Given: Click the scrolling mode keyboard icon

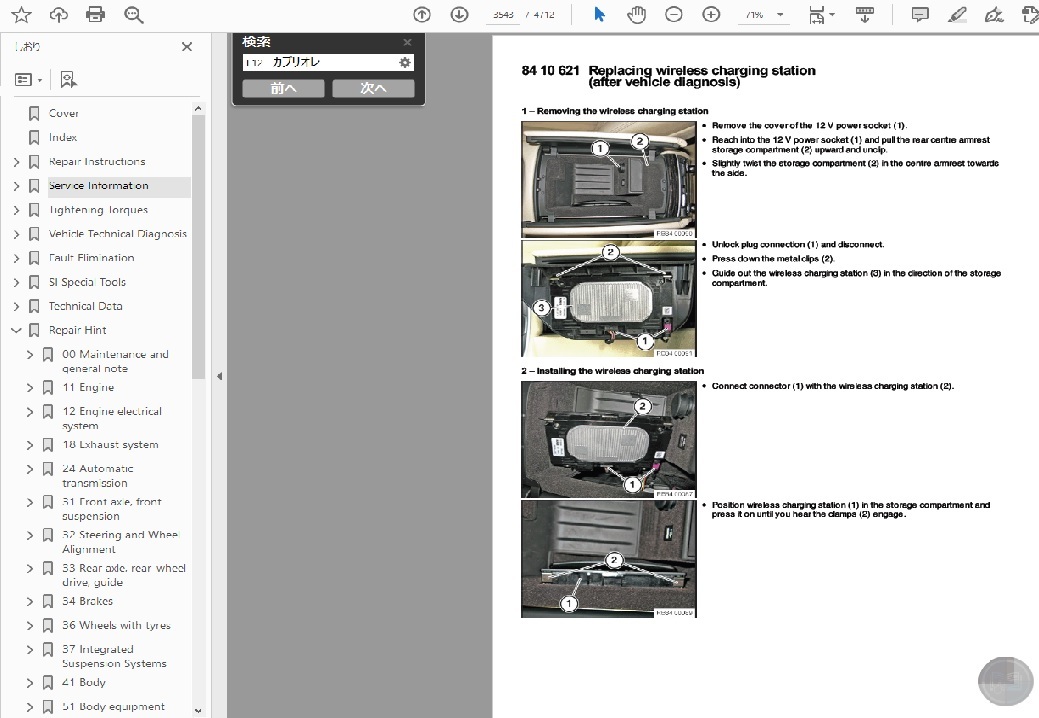Looking at the screenshot, I should pyautogui.click(x=864, y=15).
